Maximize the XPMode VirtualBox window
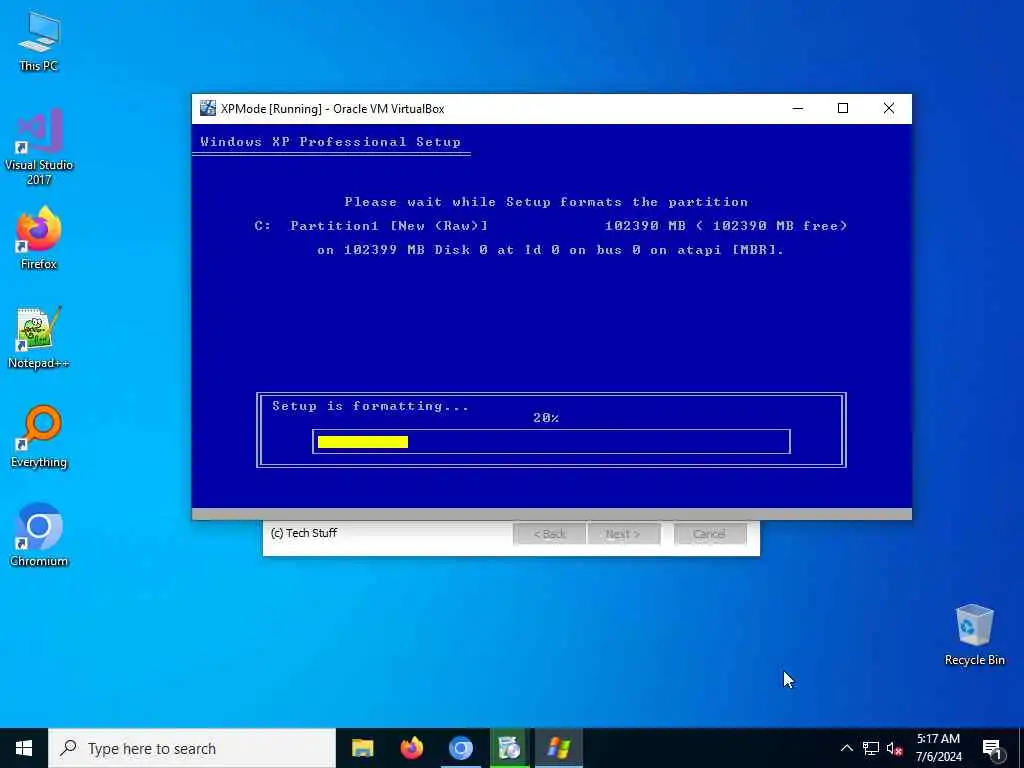The width and height of the screenshot is (1024, 768). click(x=843, y=108)
